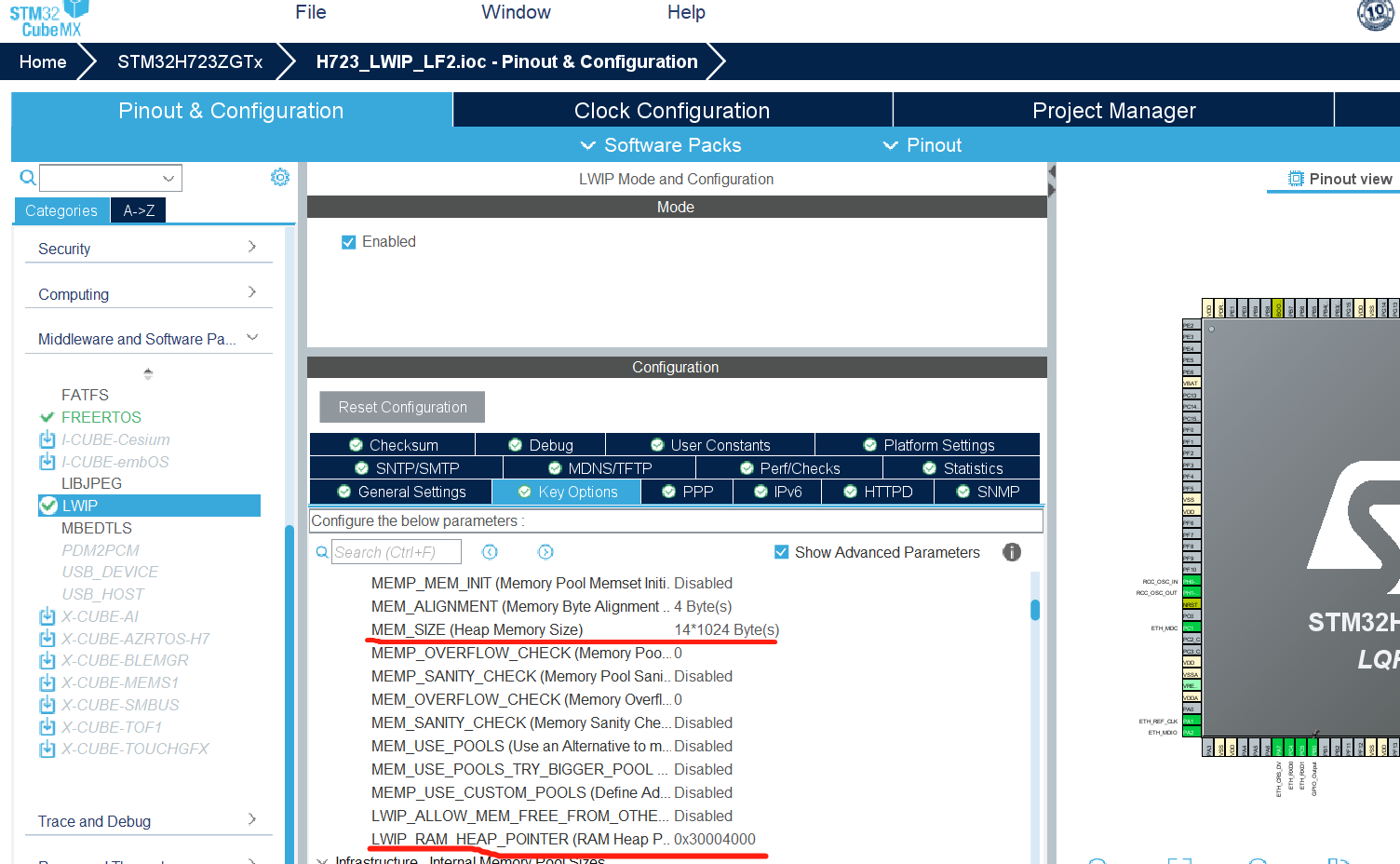Screen dimensions: 1400x864
Task: Toggle Show Advanced Parameters checkbox
Action: coord(782,552)
